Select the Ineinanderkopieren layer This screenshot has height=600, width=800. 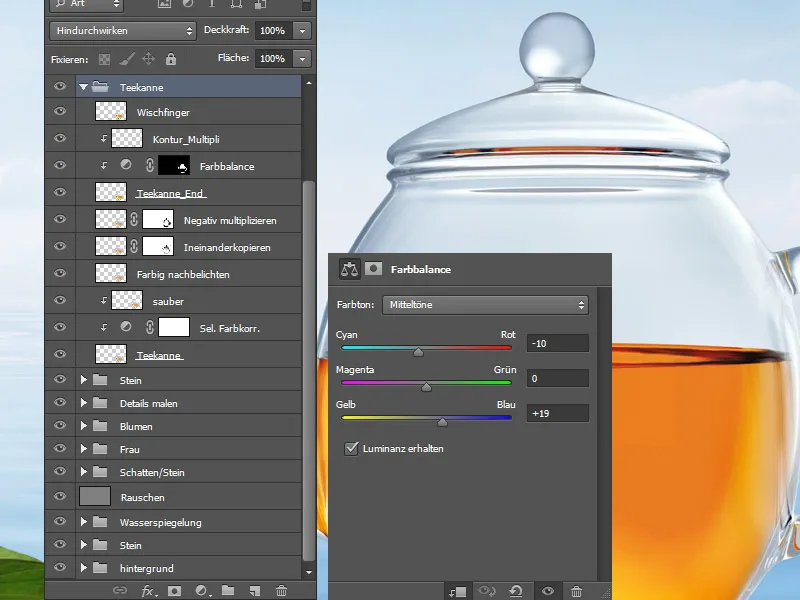(x=189, y=246)
